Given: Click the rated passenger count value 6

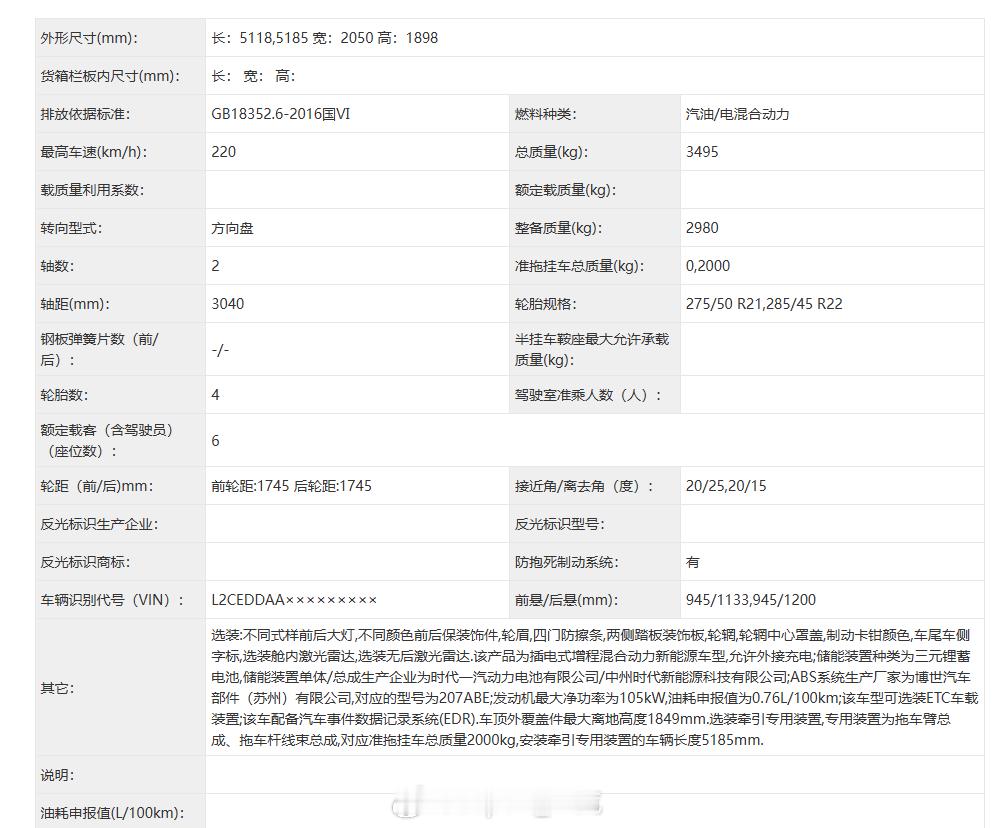Looking at the screenshot, I should point(215,441).
